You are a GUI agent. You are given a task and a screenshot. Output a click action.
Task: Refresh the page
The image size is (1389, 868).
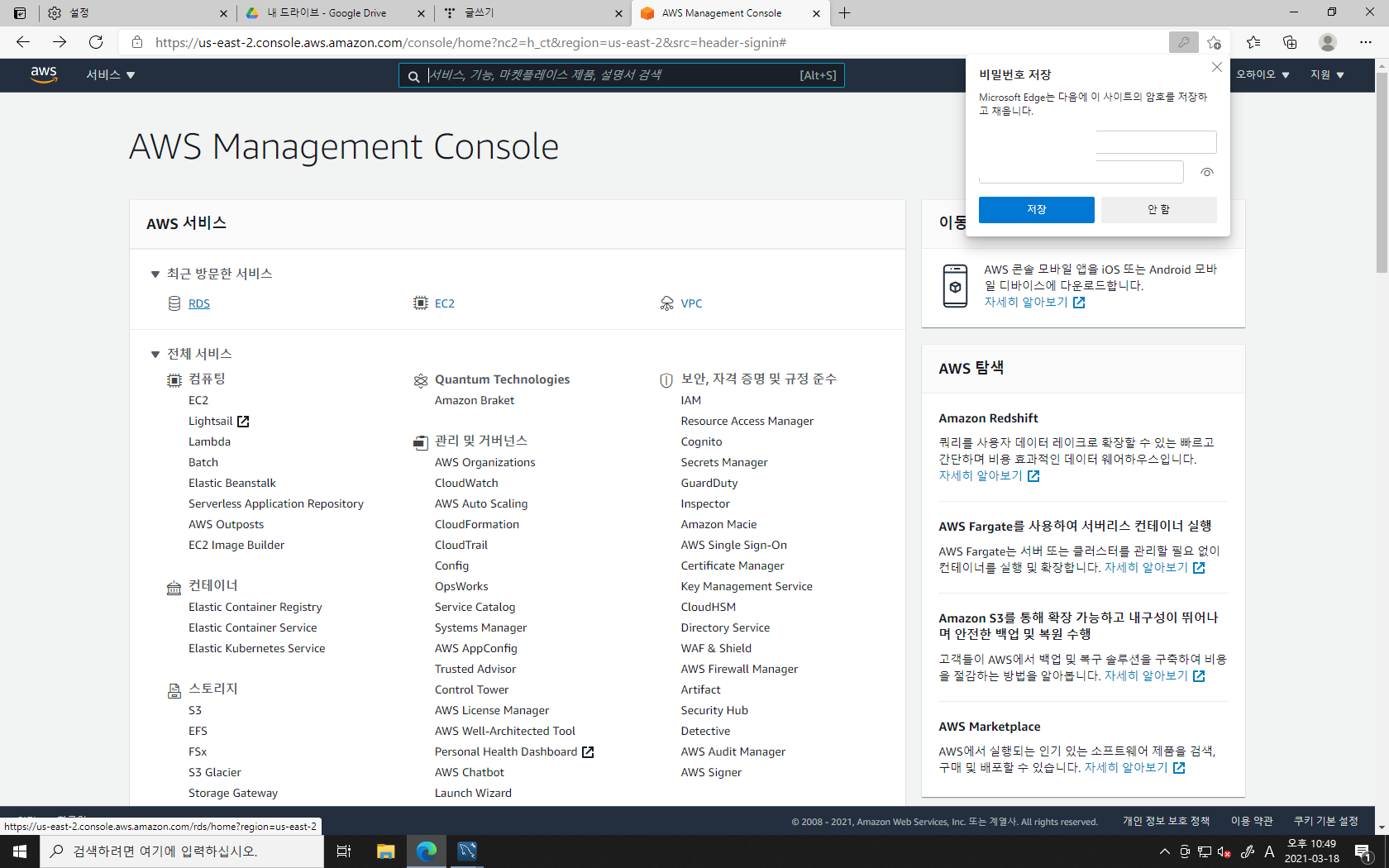pyautogui.click(x=96, y=42)
